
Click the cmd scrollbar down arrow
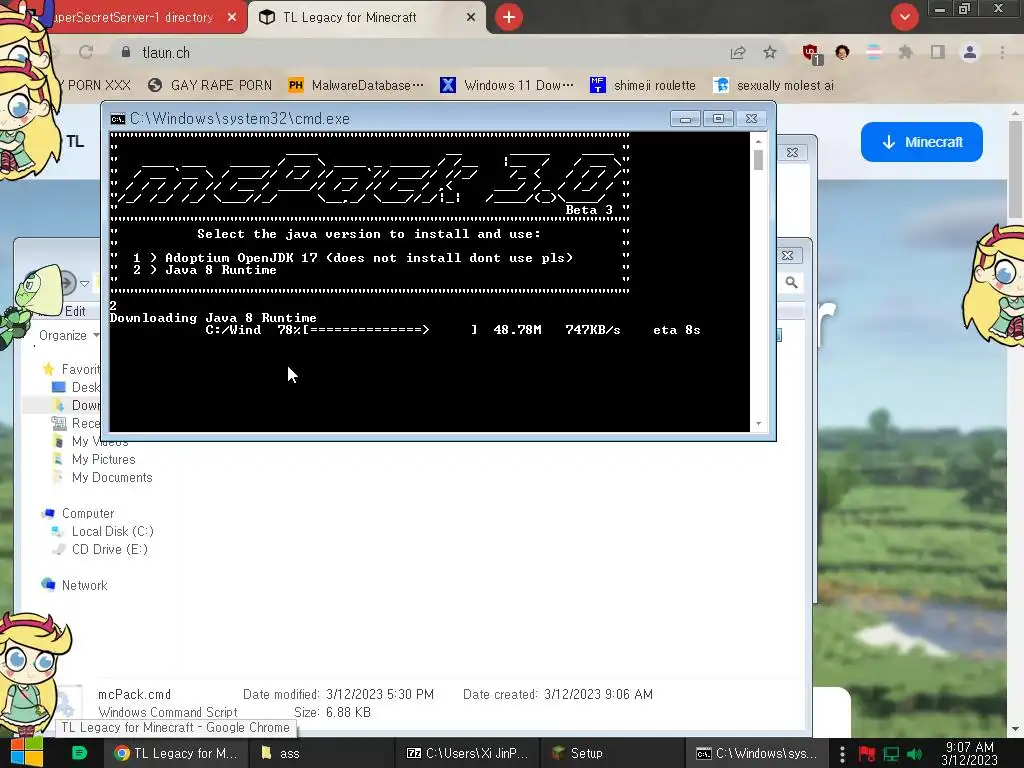(758, 424)
